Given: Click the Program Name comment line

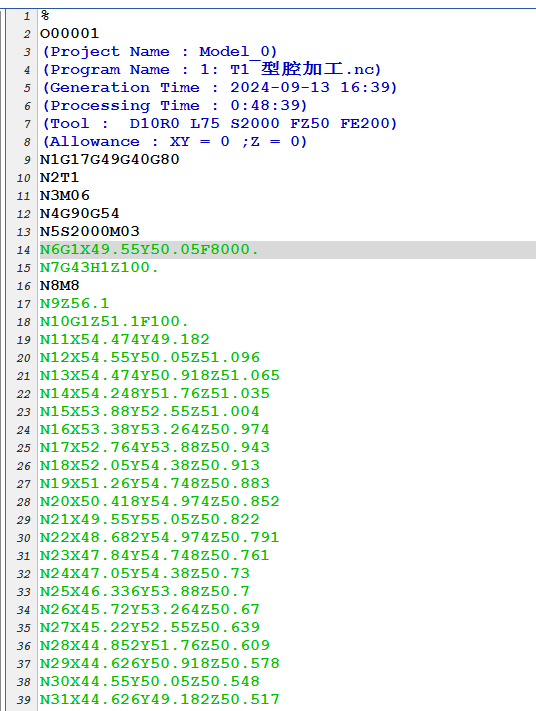Looking at the screenshot, I should click(211, 69).
